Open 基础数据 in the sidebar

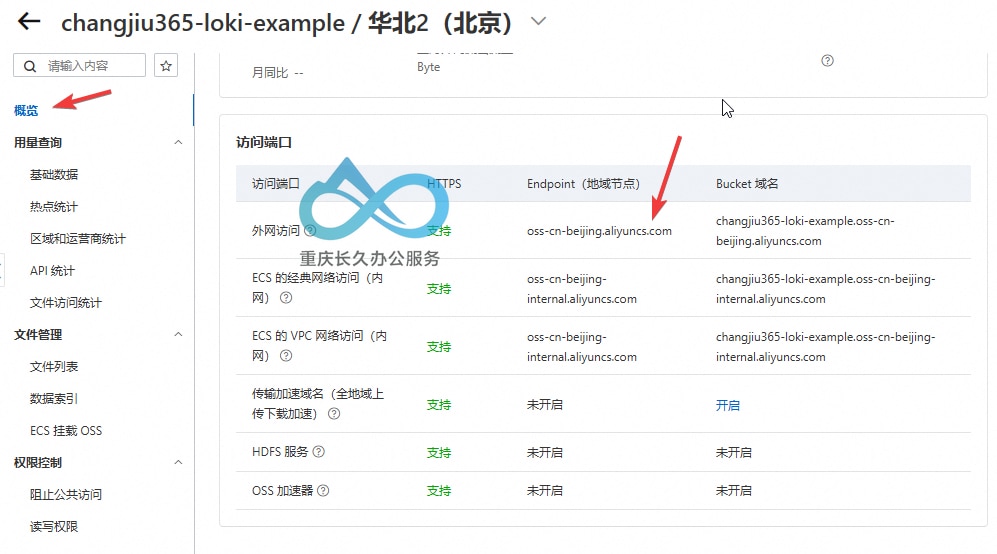pyautogui.click(x=54, y=174)
